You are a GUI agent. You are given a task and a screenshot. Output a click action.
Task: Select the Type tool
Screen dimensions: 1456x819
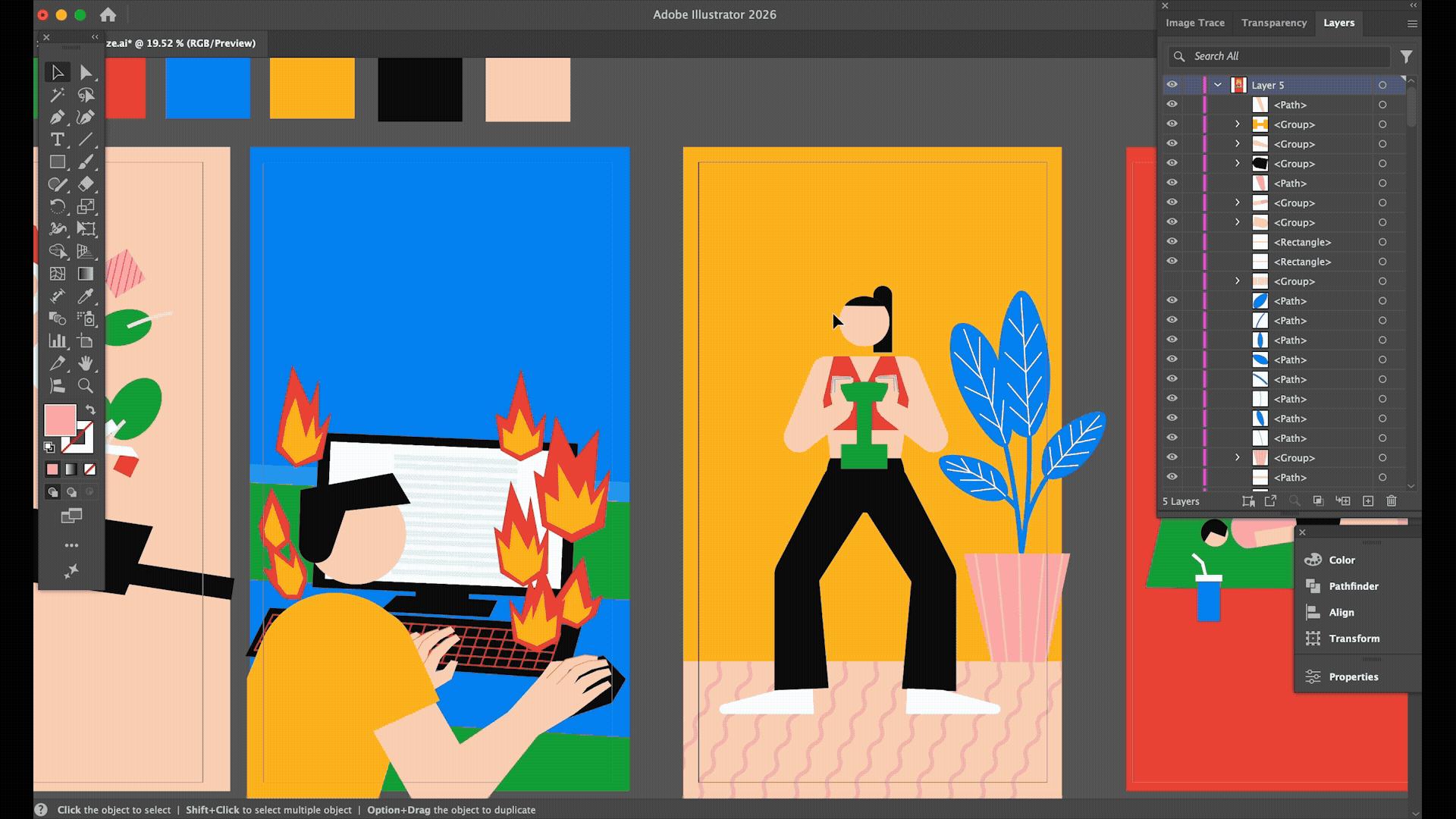(x=57, y=140)
